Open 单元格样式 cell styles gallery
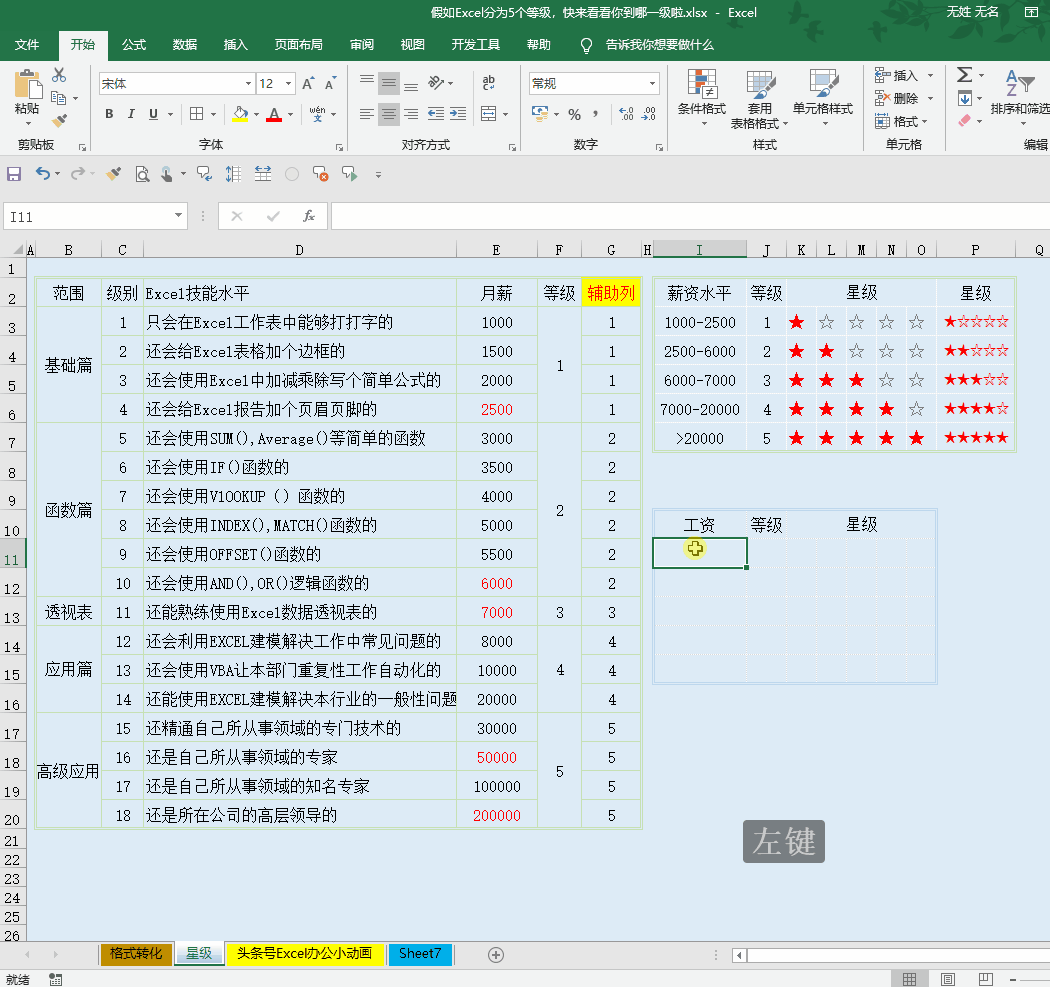Image resolution: width=1050 pixels, height=987 pixels. [822, 98]
